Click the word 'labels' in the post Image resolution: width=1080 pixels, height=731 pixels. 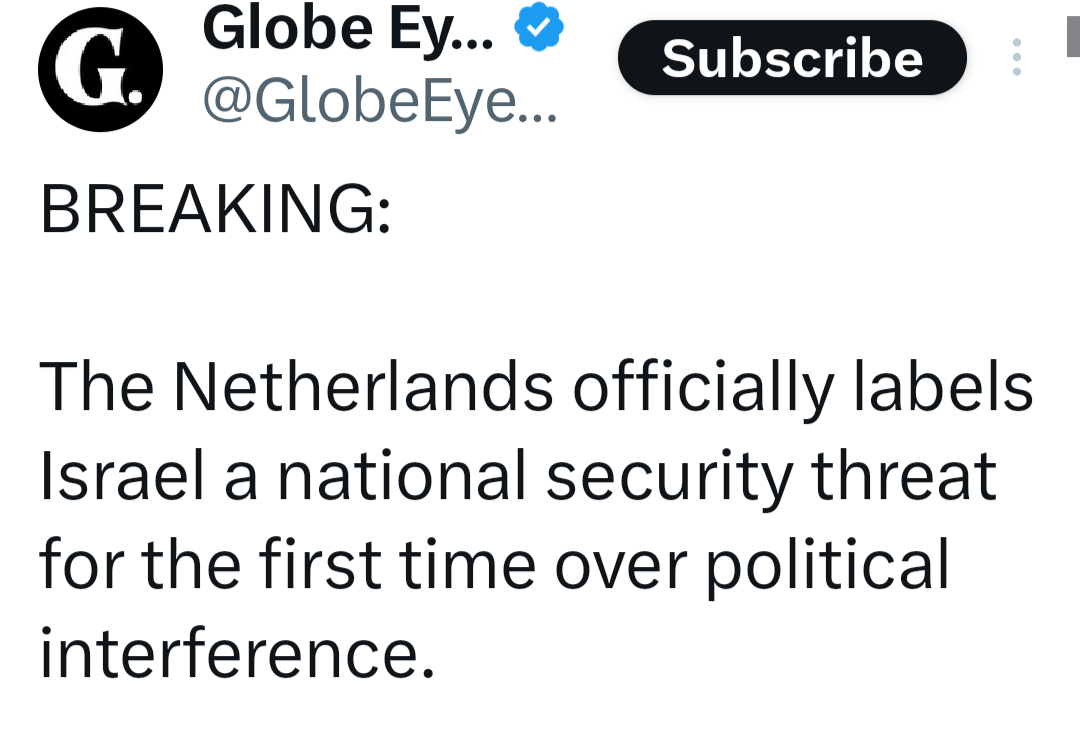[944, 386]
